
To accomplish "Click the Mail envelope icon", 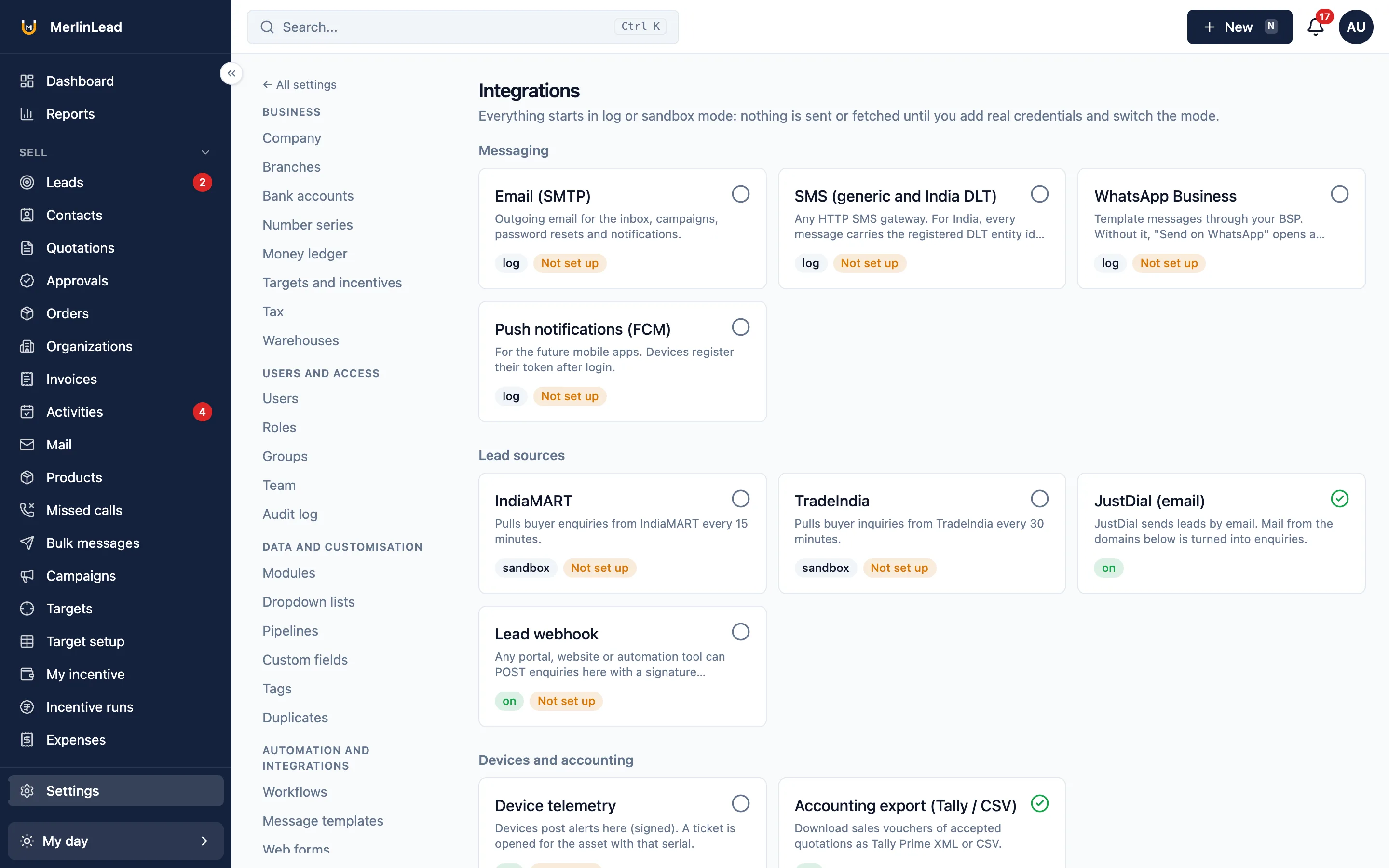I will point(27,444).
